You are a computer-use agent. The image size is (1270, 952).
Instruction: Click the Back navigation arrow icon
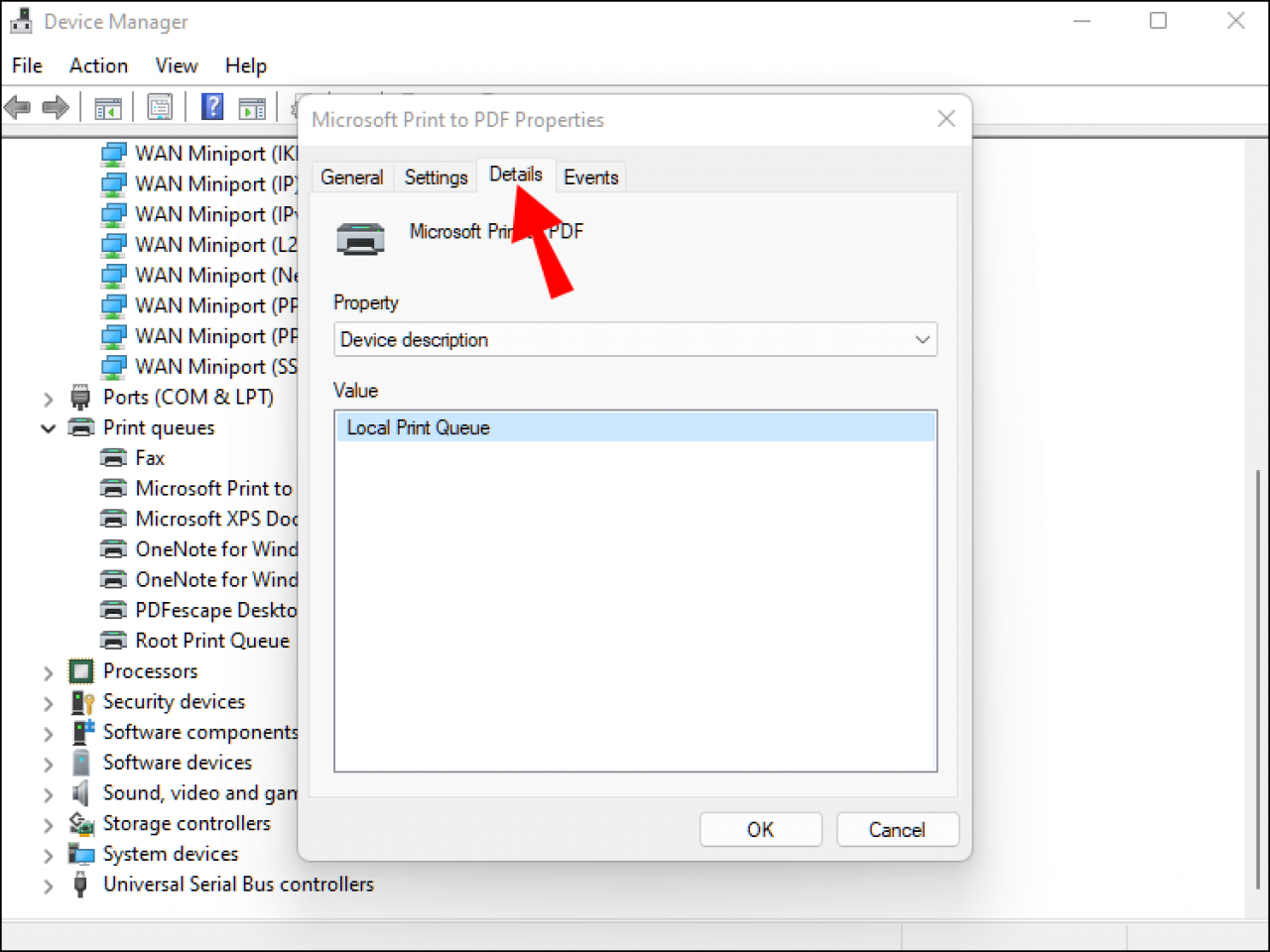[17, 106]
